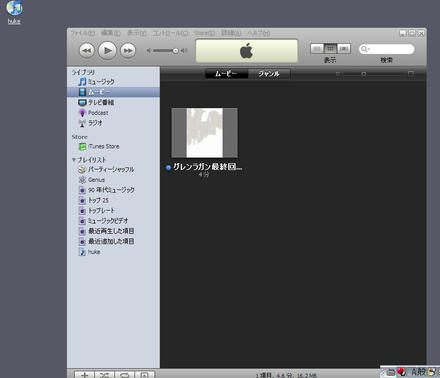Open the ヘルプ menu
440x378 pixels.
coord(258,33)
